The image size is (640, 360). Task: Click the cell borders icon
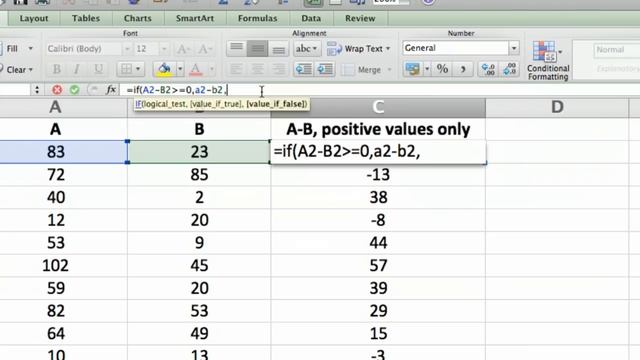[126, 69]
